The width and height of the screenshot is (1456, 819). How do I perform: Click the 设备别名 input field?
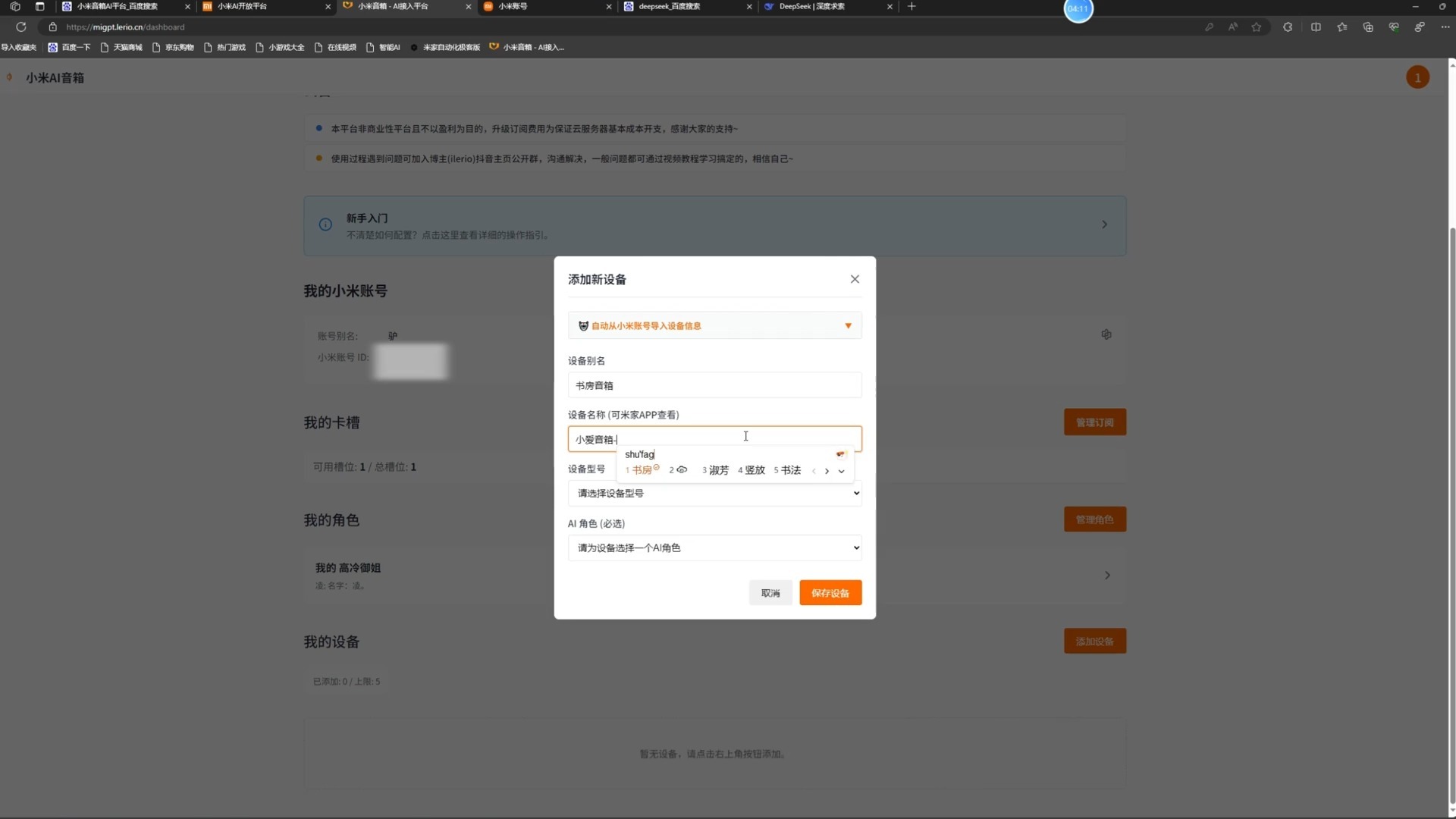tap(714, 385)
